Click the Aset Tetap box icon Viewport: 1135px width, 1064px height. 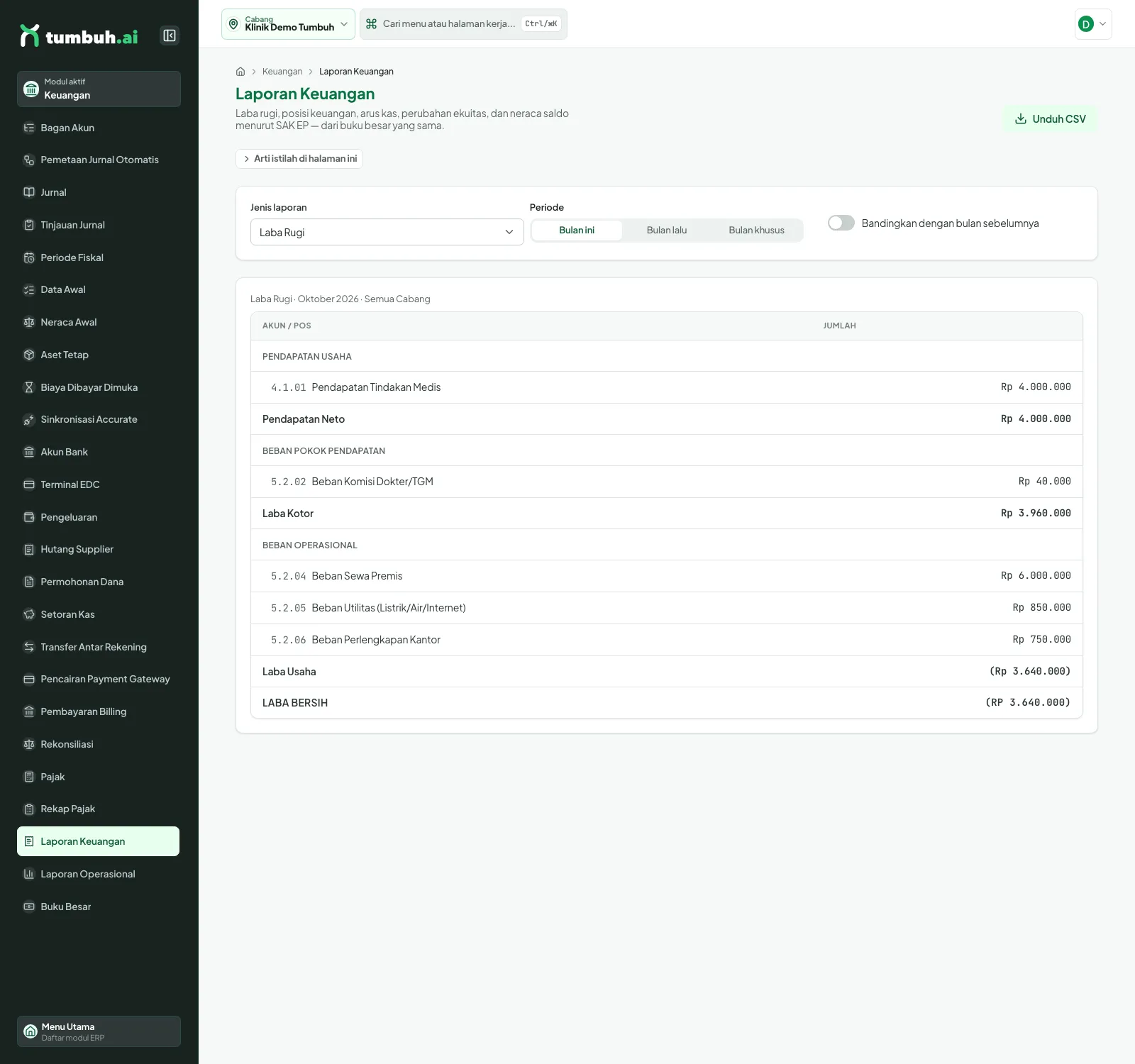coord(29,355)
